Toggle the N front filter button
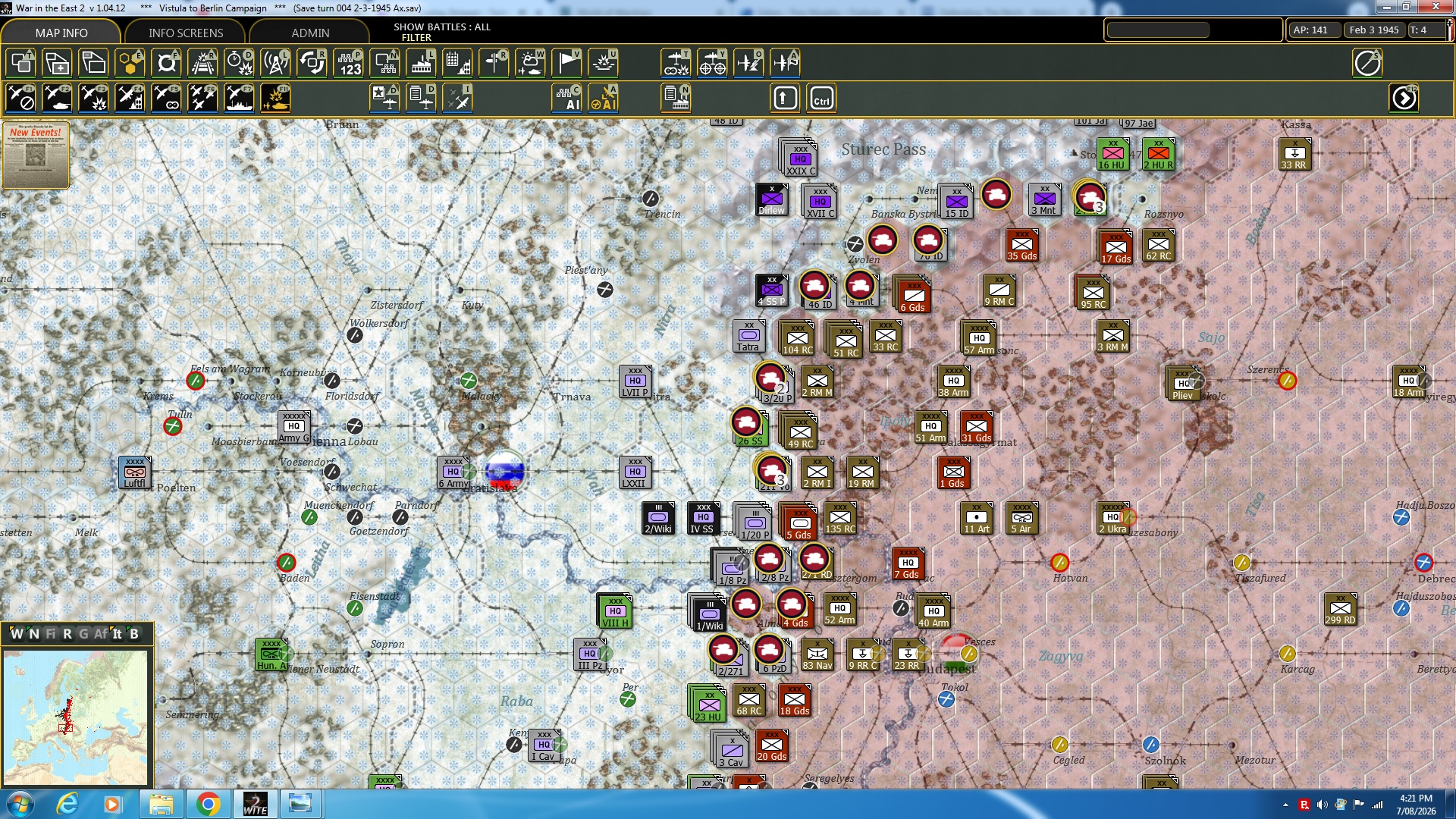 pyautogui.click(x=33, y=634)
